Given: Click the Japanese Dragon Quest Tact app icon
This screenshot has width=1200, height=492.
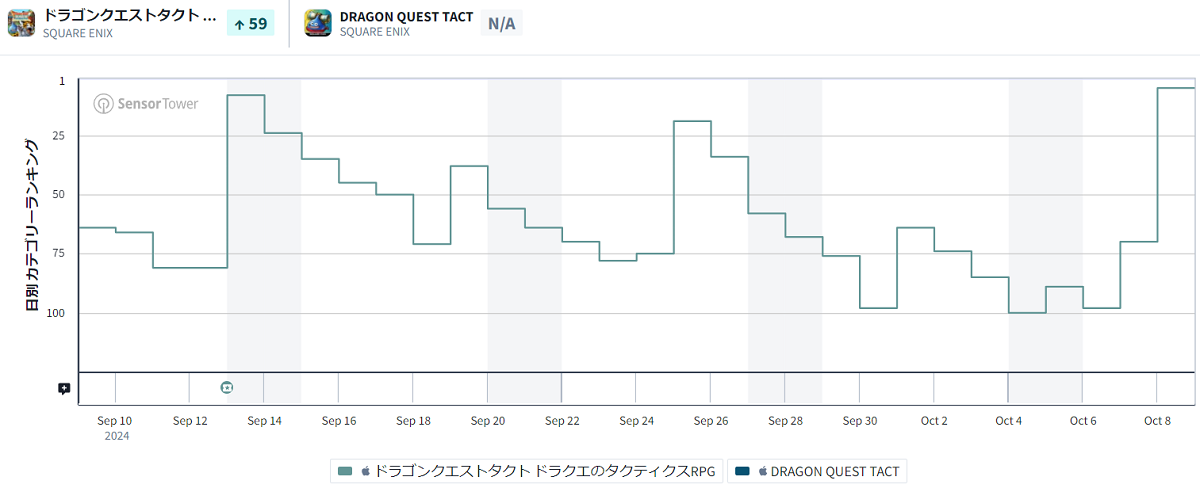Looking at the screenshot, I should tap(21, 23).
